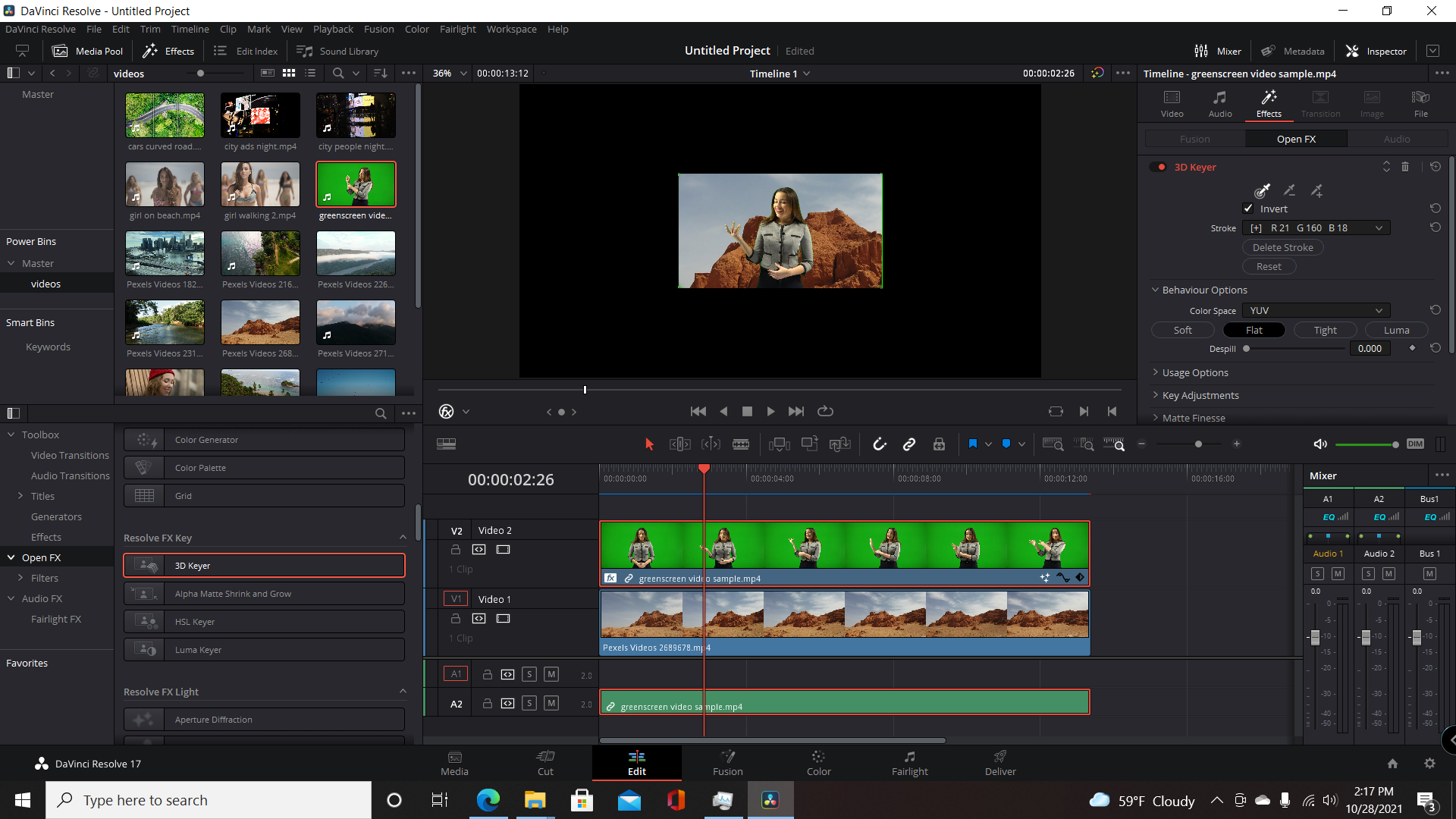This screenshot has width=1456, height=819.
Task: Open the Fairlight menu
Action: click(x=457, y=30)
